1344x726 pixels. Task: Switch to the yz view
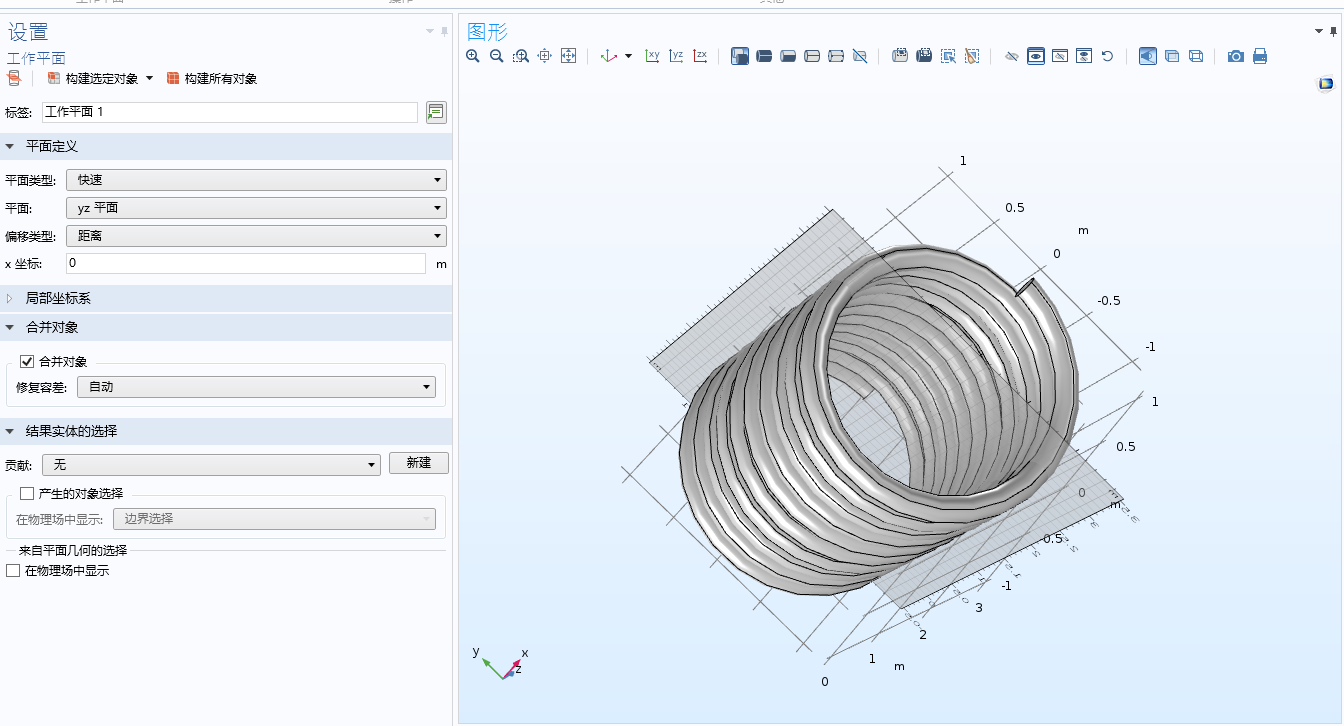676,56
